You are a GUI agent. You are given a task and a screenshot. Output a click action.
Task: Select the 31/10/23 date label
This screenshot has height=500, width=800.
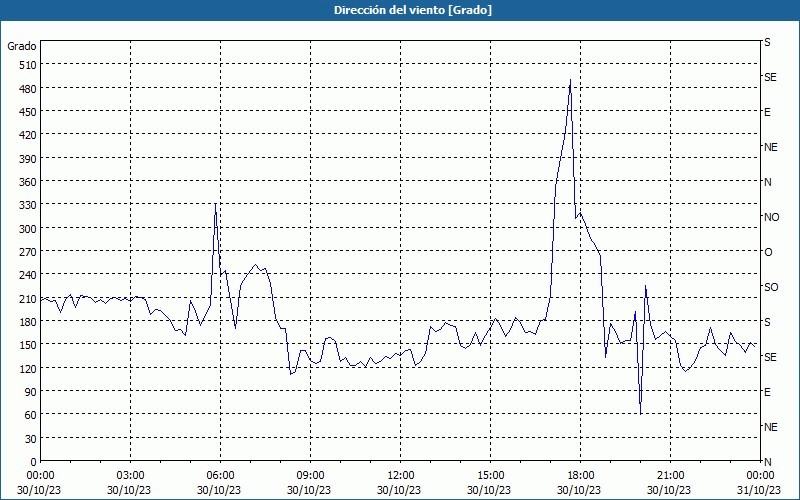pyautogui.click(x=759, y=490)
